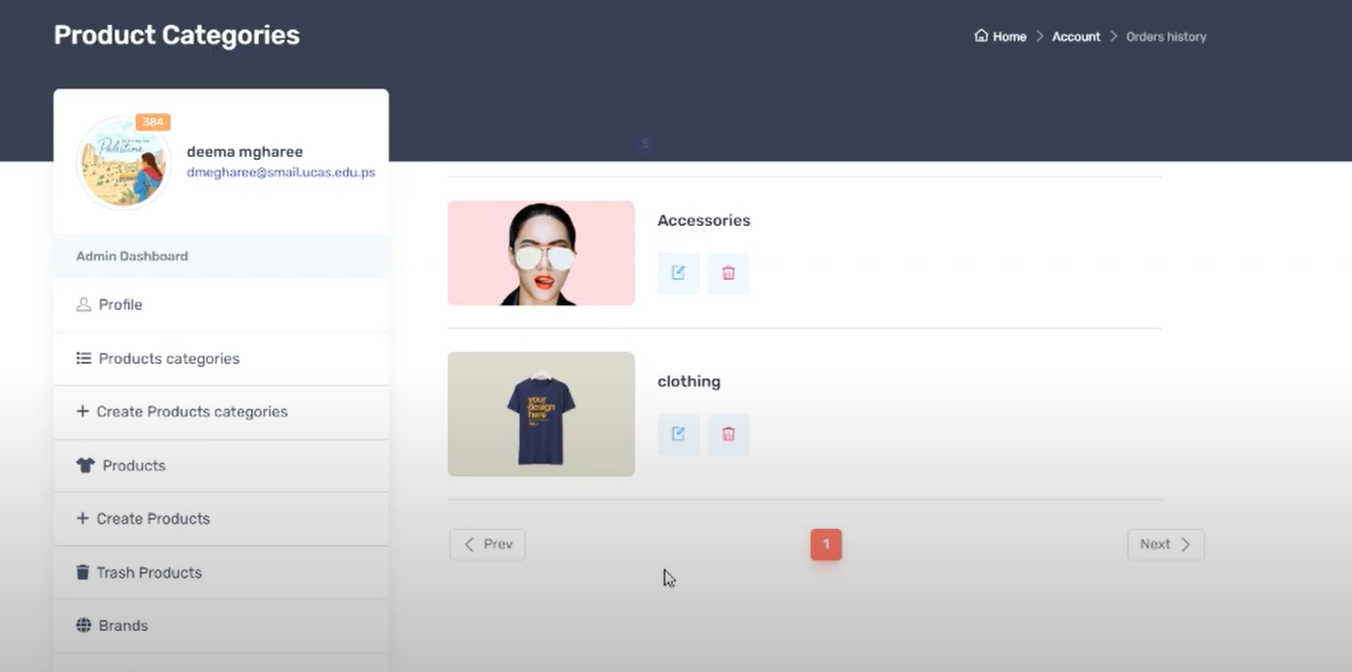This screenshot has height=672, width=1352.
Task: Click the dmegharee@smail.ucas.edu.ps email link
Action: coord(281,172)
